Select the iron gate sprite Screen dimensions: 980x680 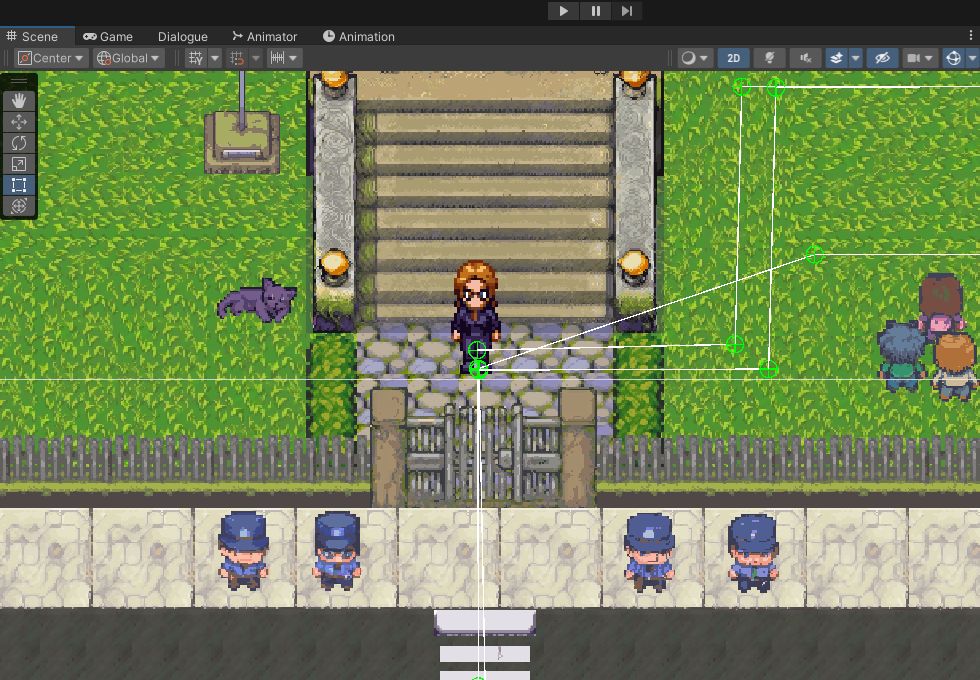pos(484,454)
